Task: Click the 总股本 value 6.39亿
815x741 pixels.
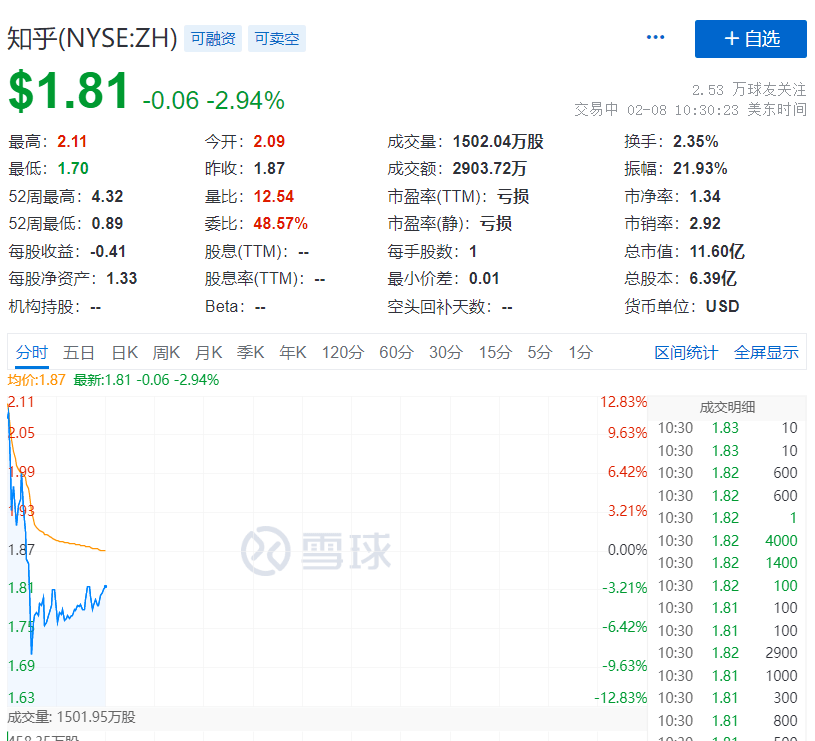Action: coord(713,279)
